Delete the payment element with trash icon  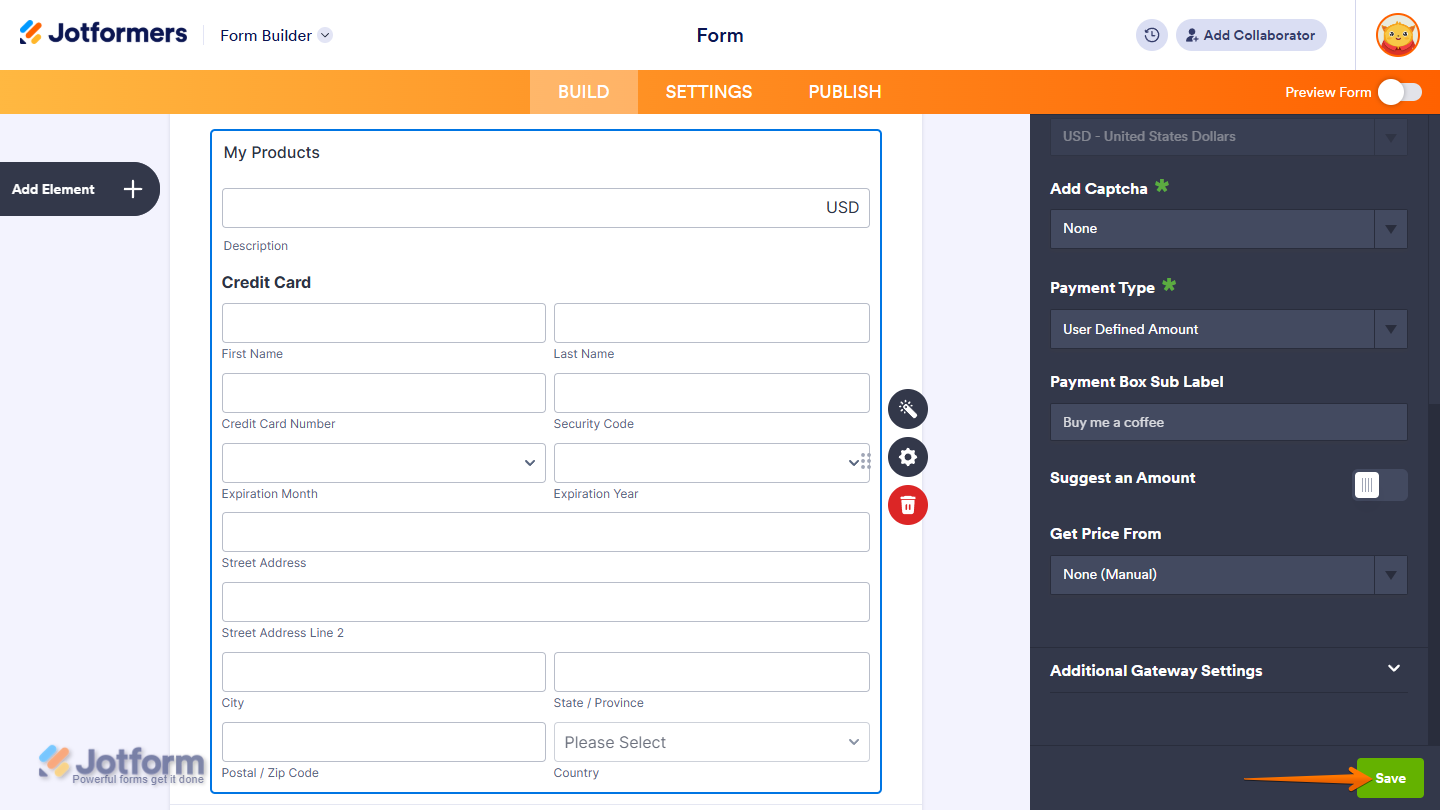[907, 505]
